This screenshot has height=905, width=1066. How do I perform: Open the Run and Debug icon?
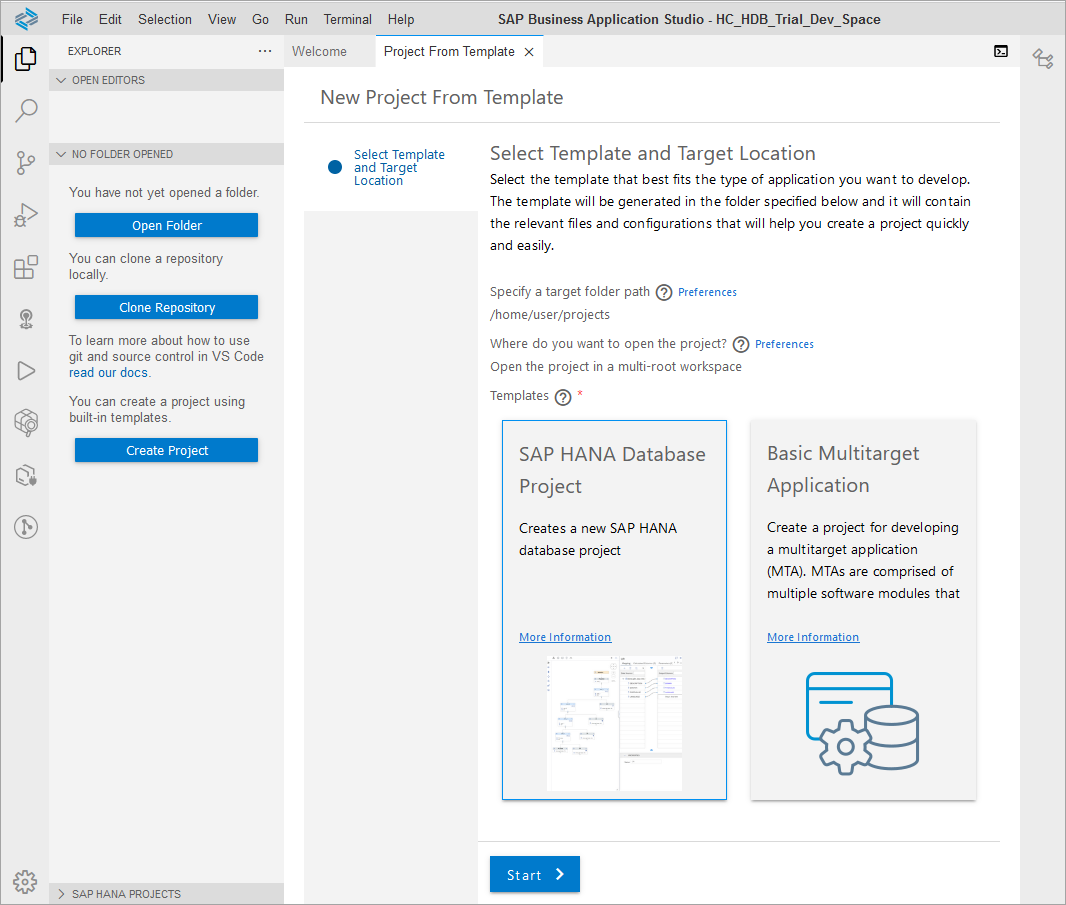pos(26,215)
